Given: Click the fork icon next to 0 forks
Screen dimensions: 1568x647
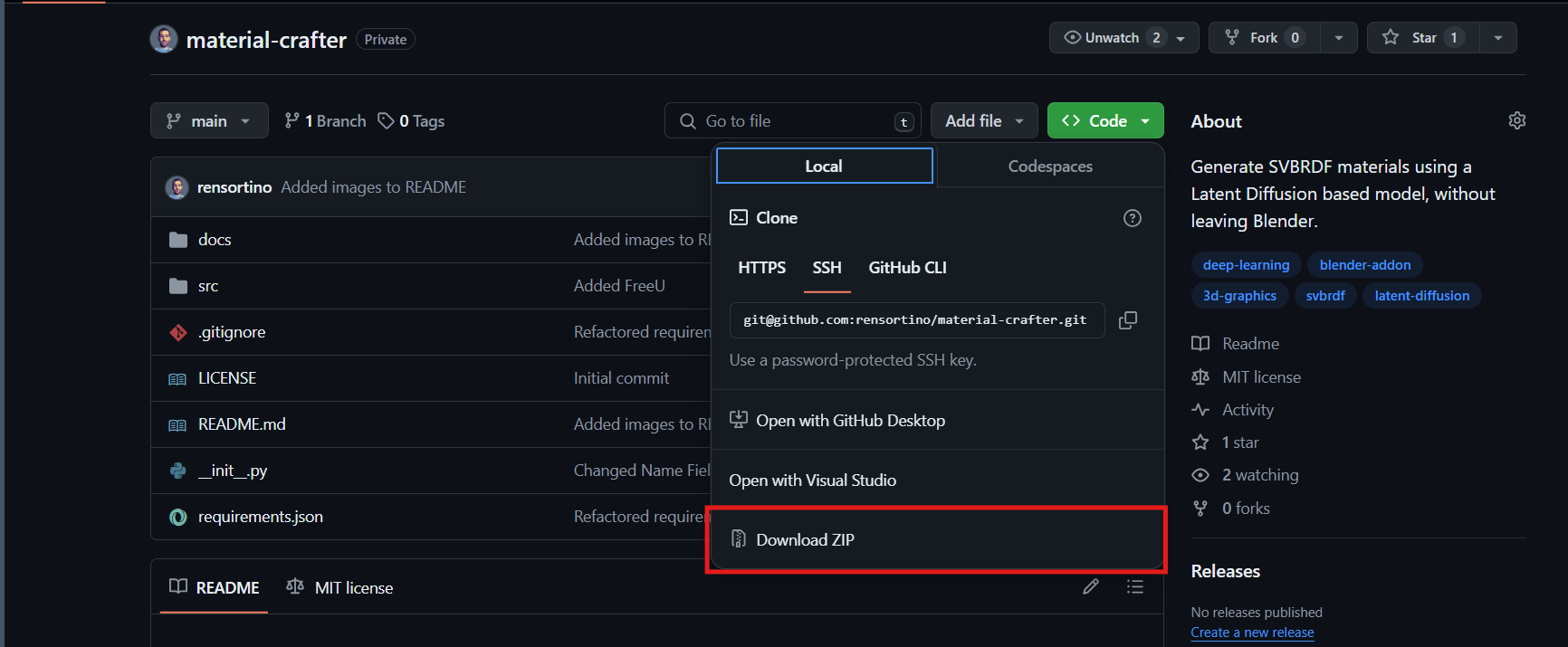Looking at the screenshot, I should [1200, 509].
